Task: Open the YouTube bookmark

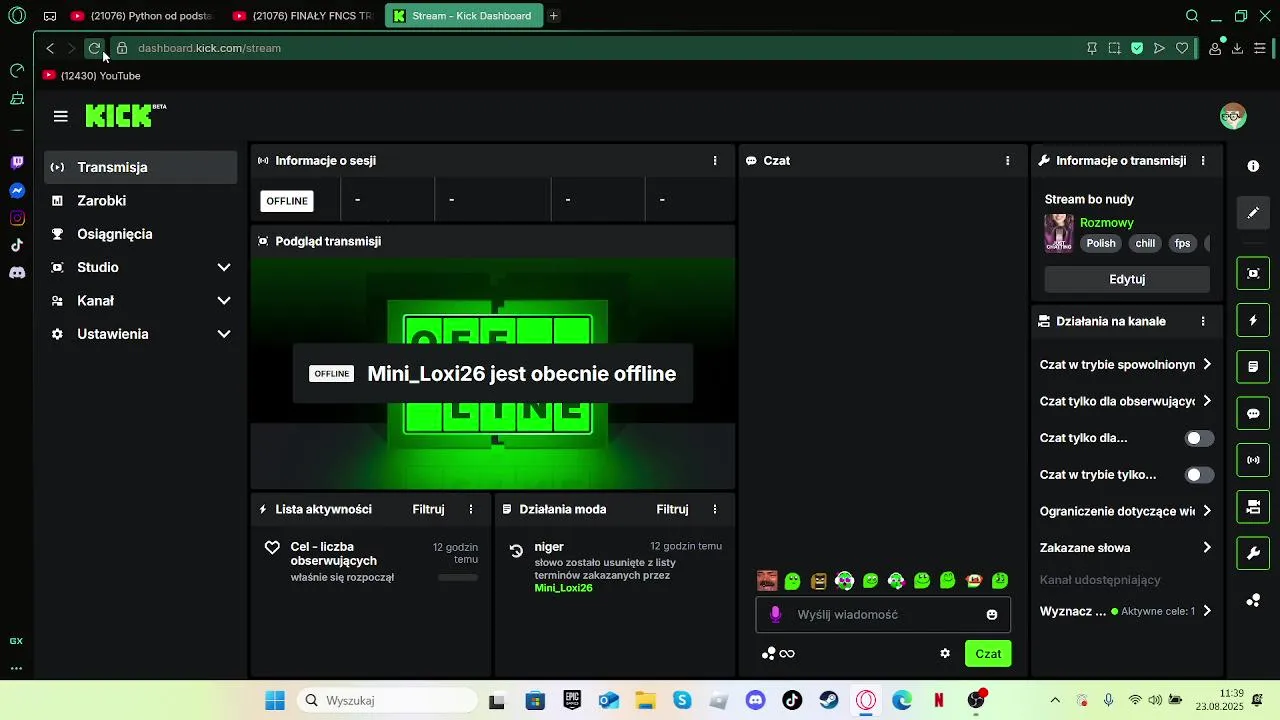Action: point(91,76)
